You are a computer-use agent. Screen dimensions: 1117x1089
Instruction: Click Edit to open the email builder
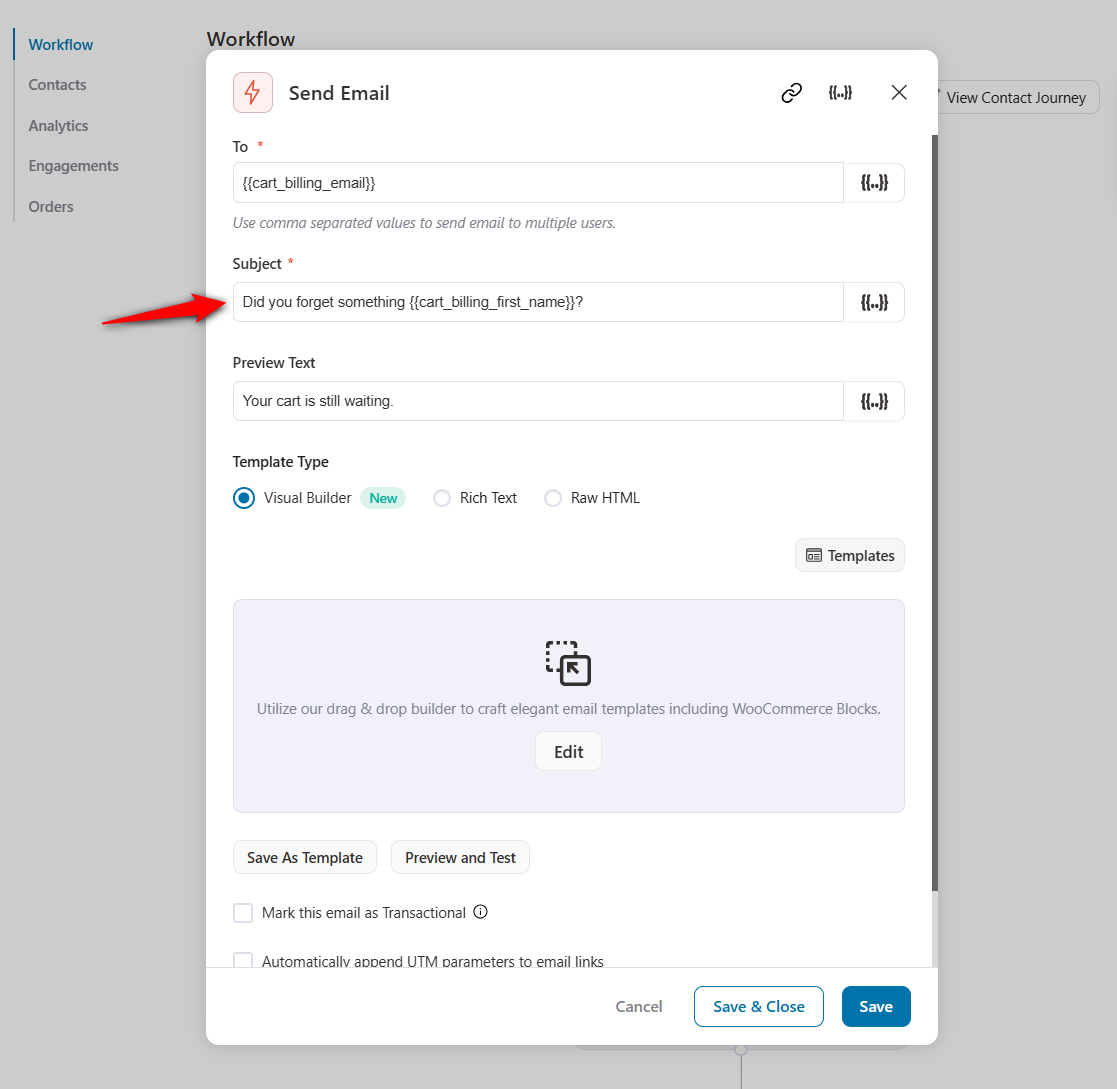tap(568, 751)
